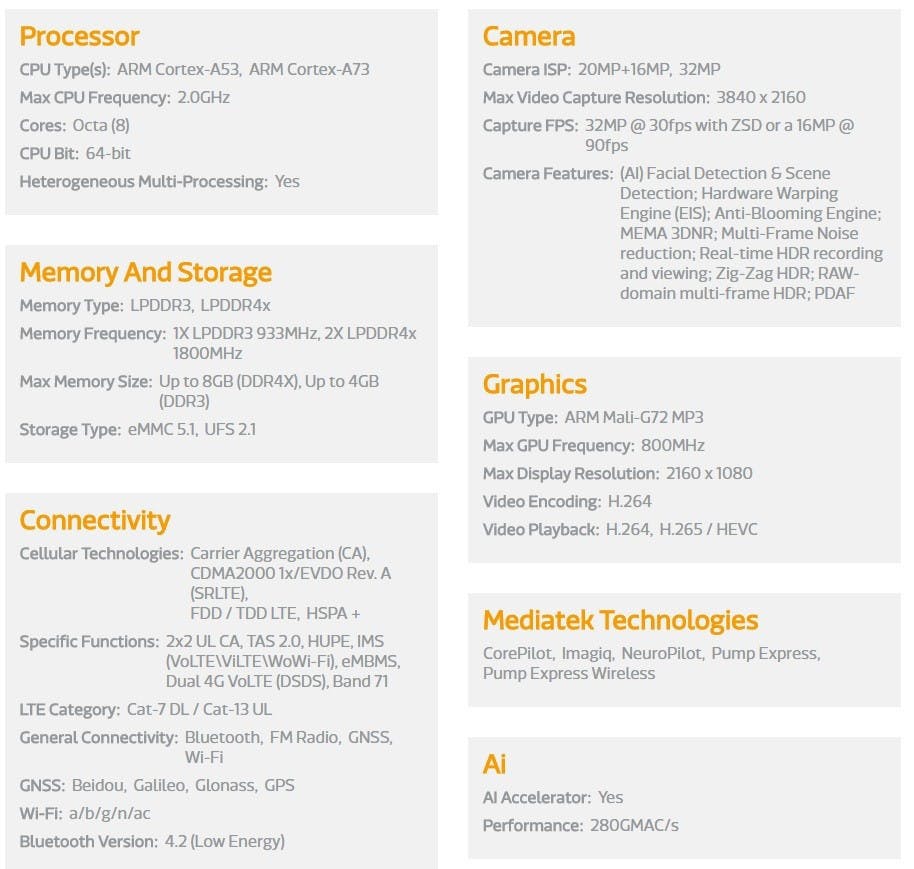Click the Memory And Storage heading

[146, 273]
